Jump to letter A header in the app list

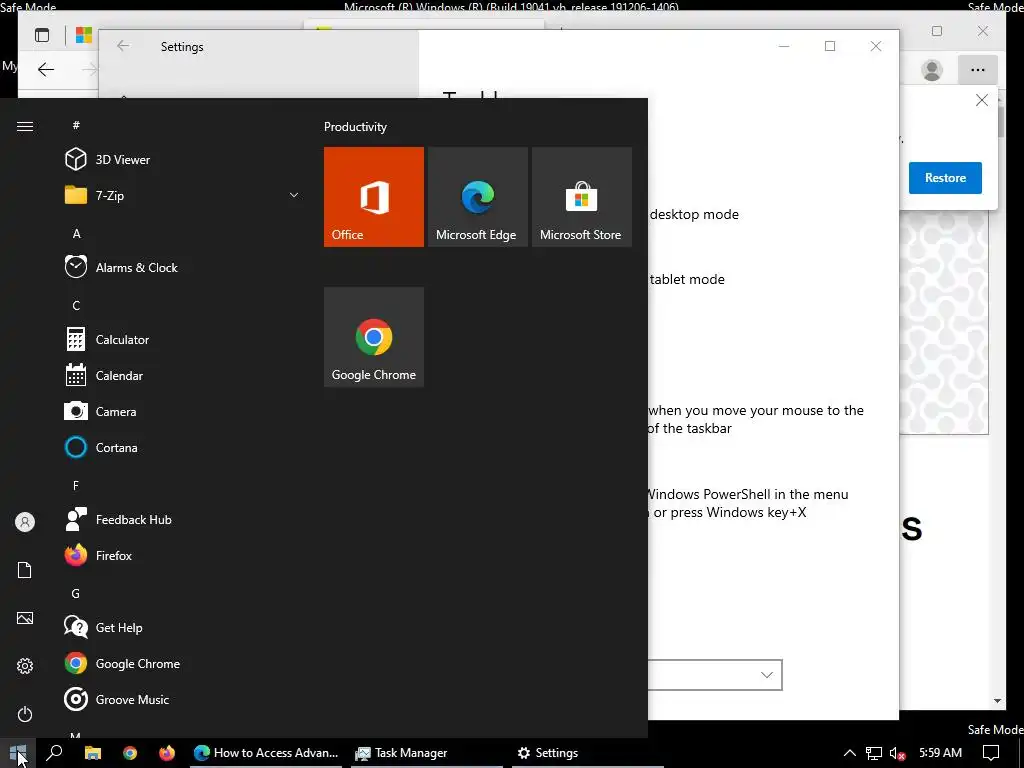(76, 233)
